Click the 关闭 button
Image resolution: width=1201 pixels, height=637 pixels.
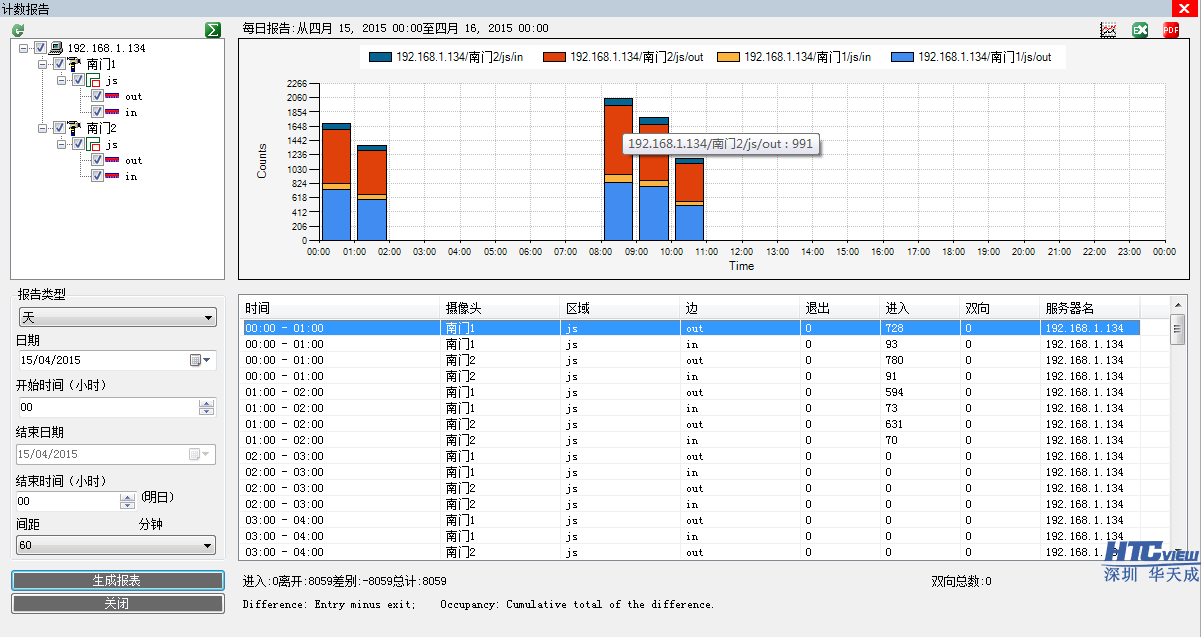117,604
